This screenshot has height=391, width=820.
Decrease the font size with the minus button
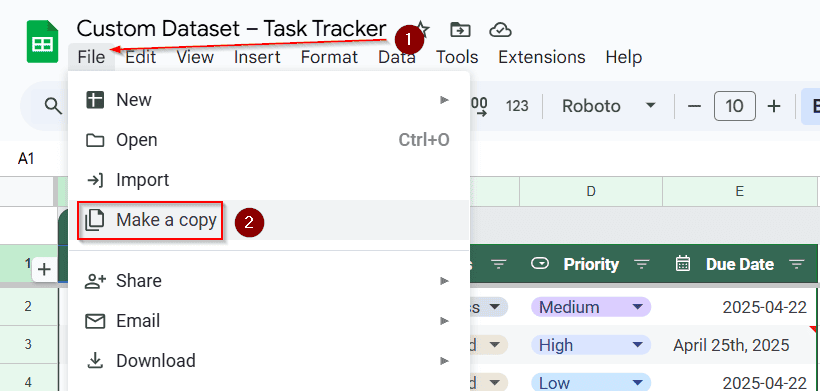click(694, 106)
